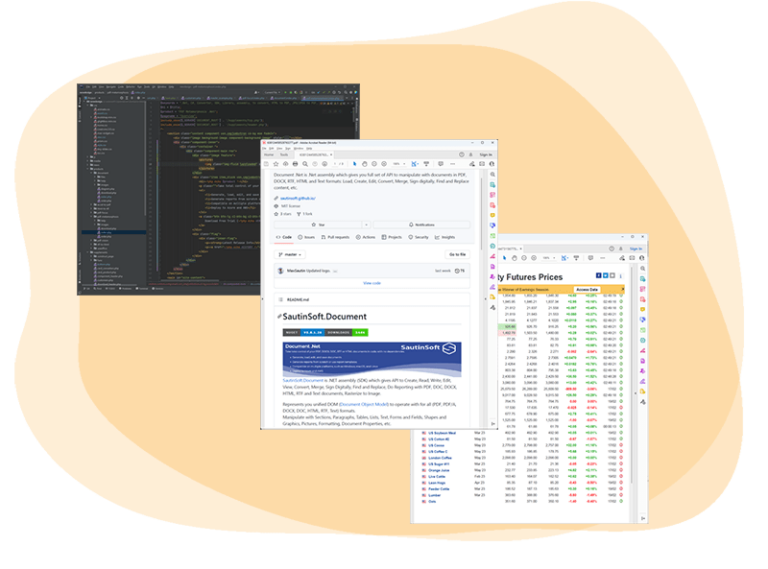
Task: Click the Go to file button
Action: pyautogui.click(x=457, y=255)
